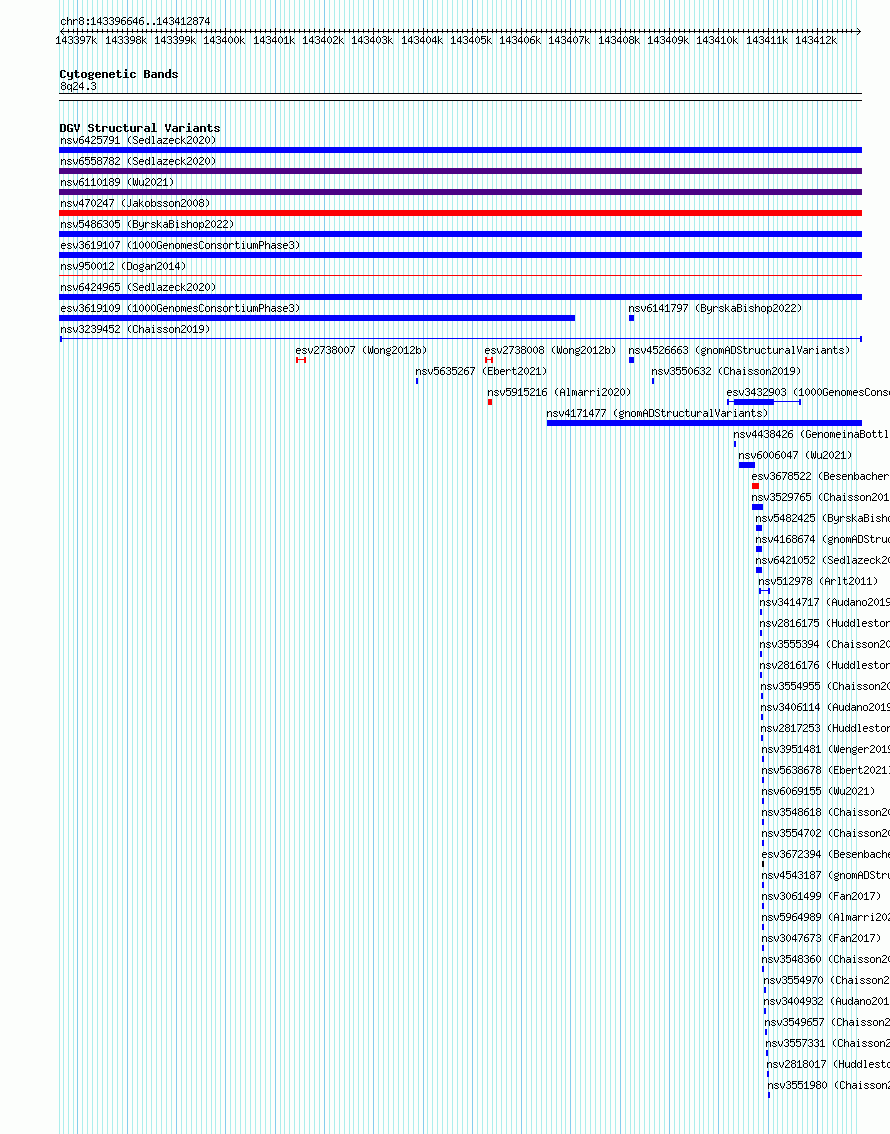Click label nsv2817253 (Huddleston)
The image size is (890, 1134).
pos(825,728)
